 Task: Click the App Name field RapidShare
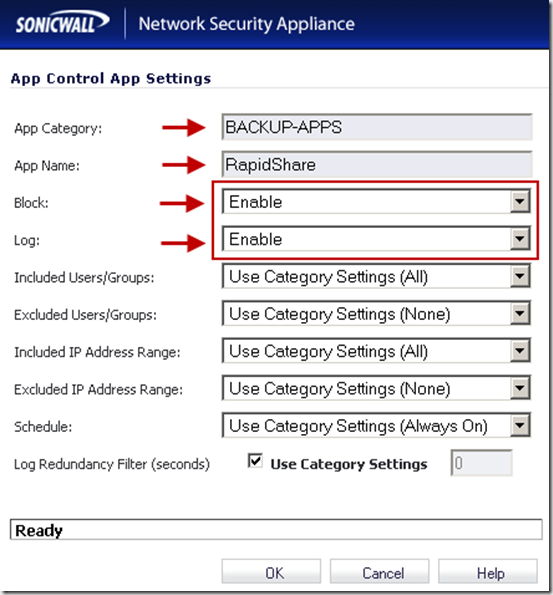pyautogui.click(x=377, y=164)
